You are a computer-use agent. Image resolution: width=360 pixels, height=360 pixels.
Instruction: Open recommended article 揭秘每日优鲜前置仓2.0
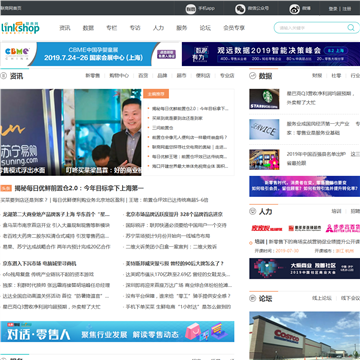190,109
